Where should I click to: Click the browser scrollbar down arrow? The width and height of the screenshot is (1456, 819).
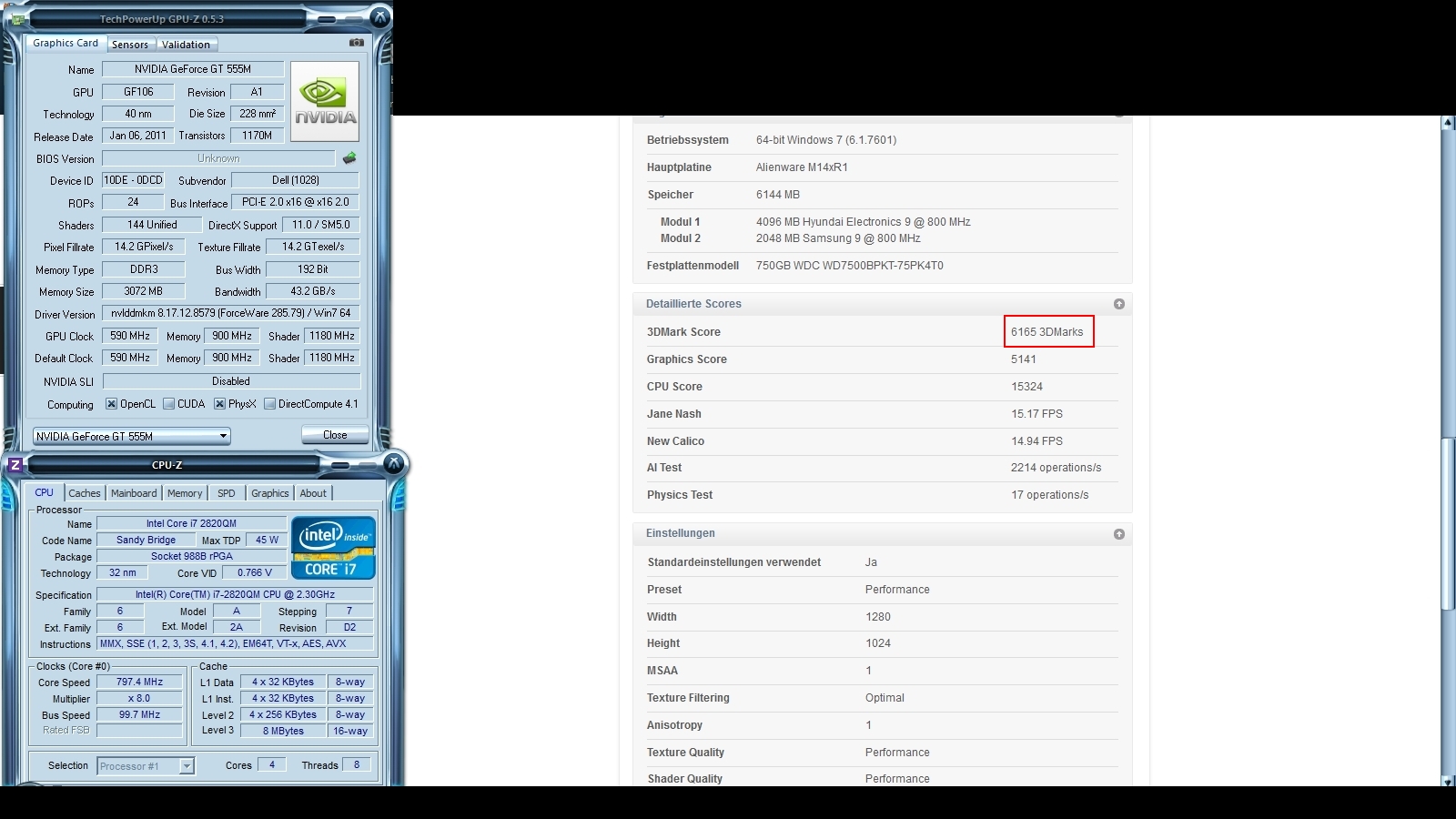(1448, 781)
